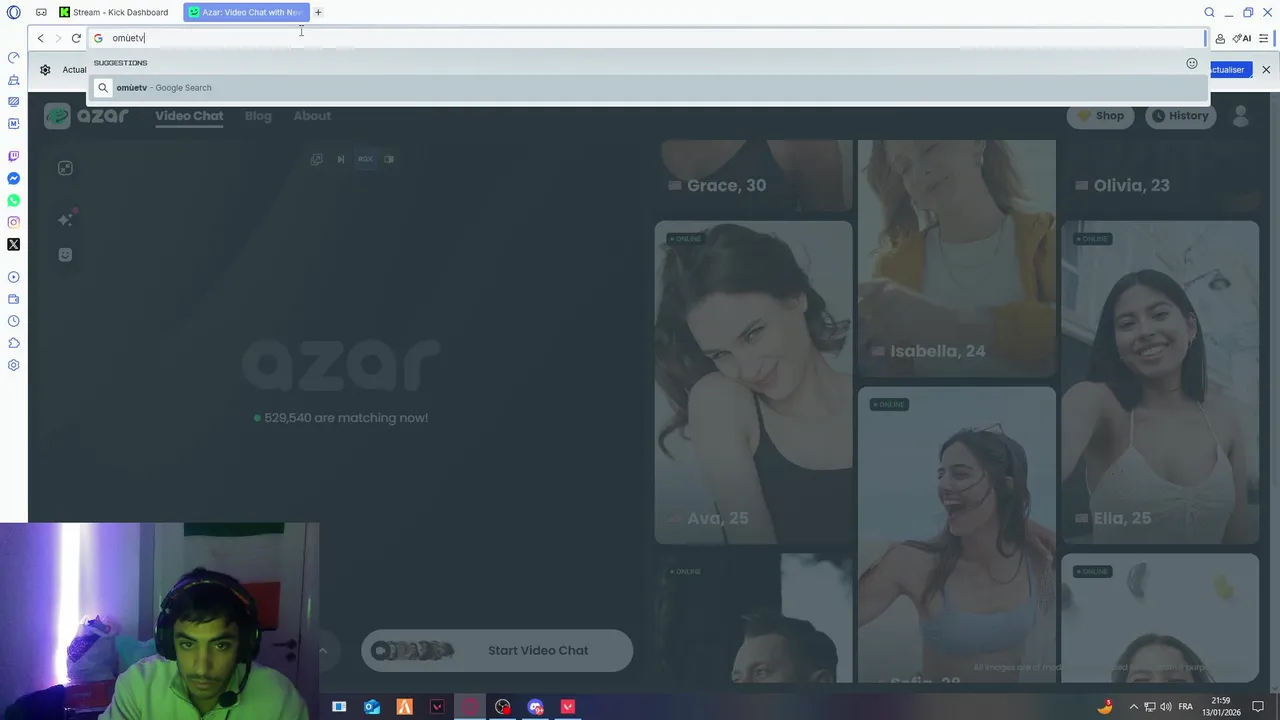The image size is (1280, 720).
Task: Click the sparkle effects icon
Action: pyautogui.click(x=65, y=219)
